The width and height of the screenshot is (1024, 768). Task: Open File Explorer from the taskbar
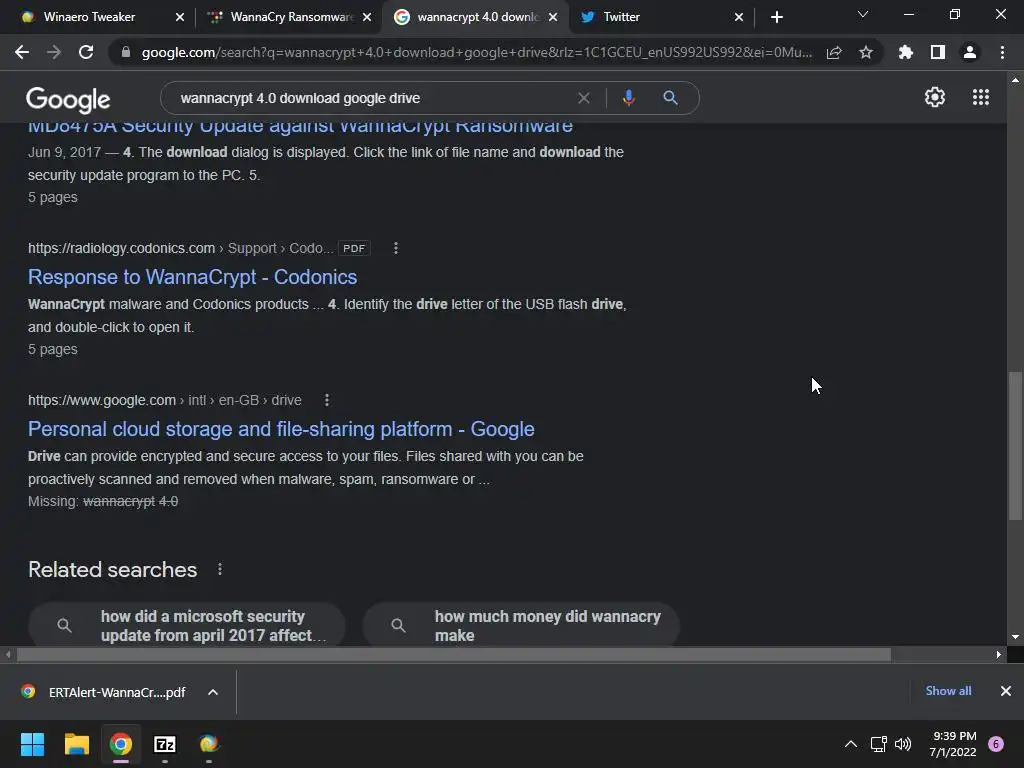point(76,744)
